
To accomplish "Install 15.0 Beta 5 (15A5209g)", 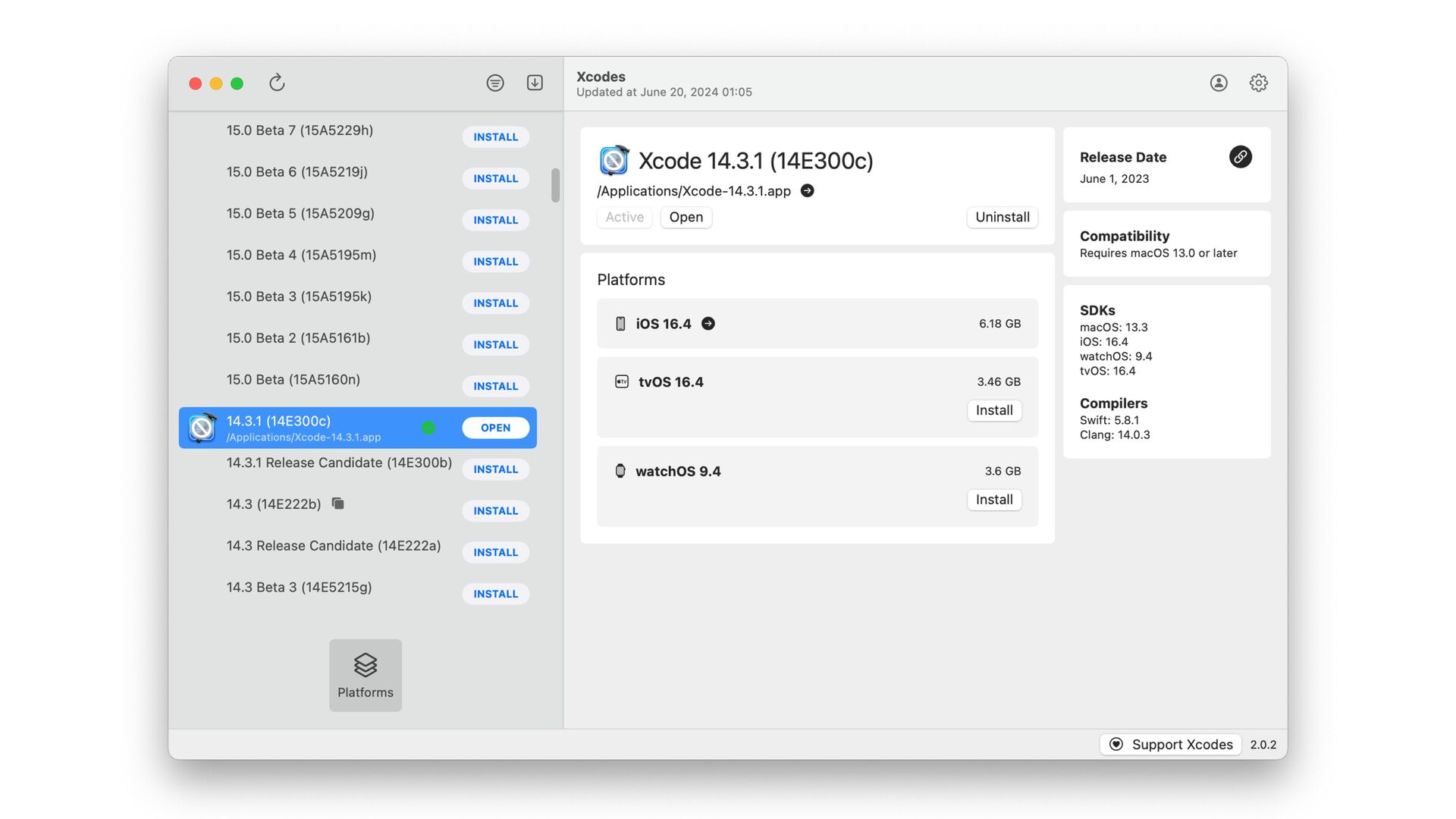I will click(x=496, y=220).
